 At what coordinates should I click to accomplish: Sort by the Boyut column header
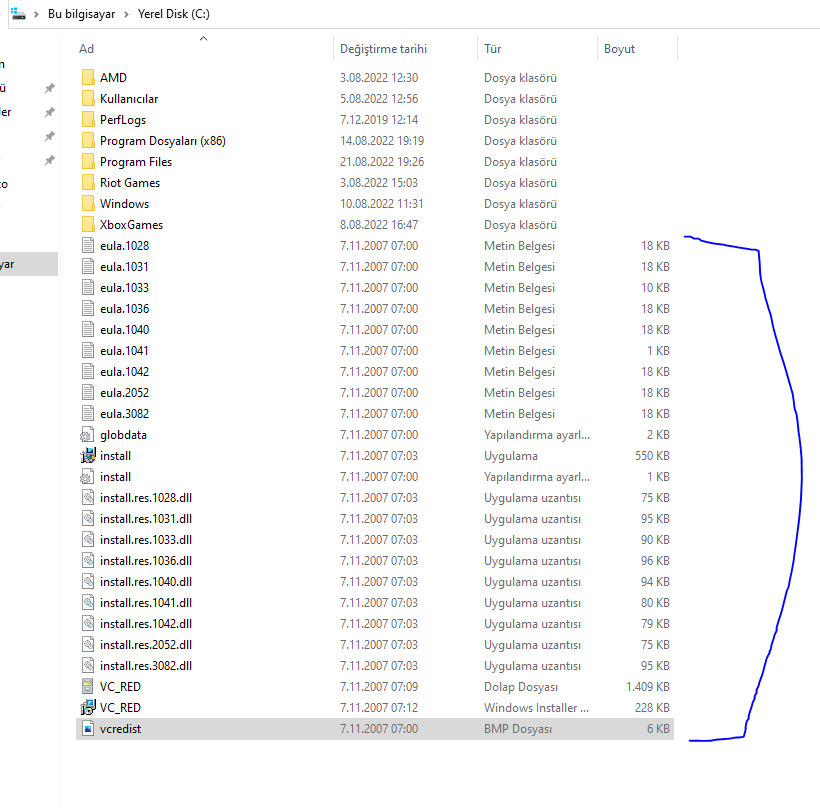coord(619,49)
